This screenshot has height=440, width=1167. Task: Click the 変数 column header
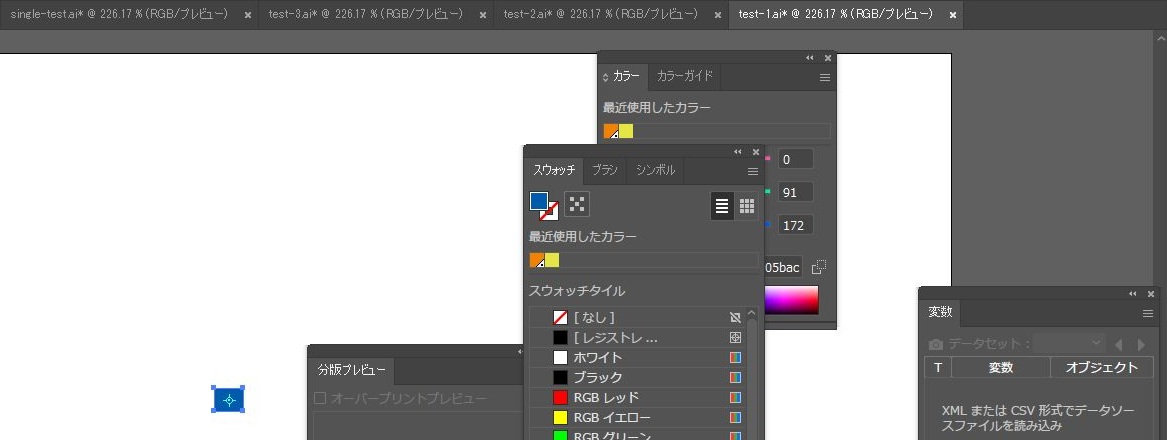(x=1001, y=368)
